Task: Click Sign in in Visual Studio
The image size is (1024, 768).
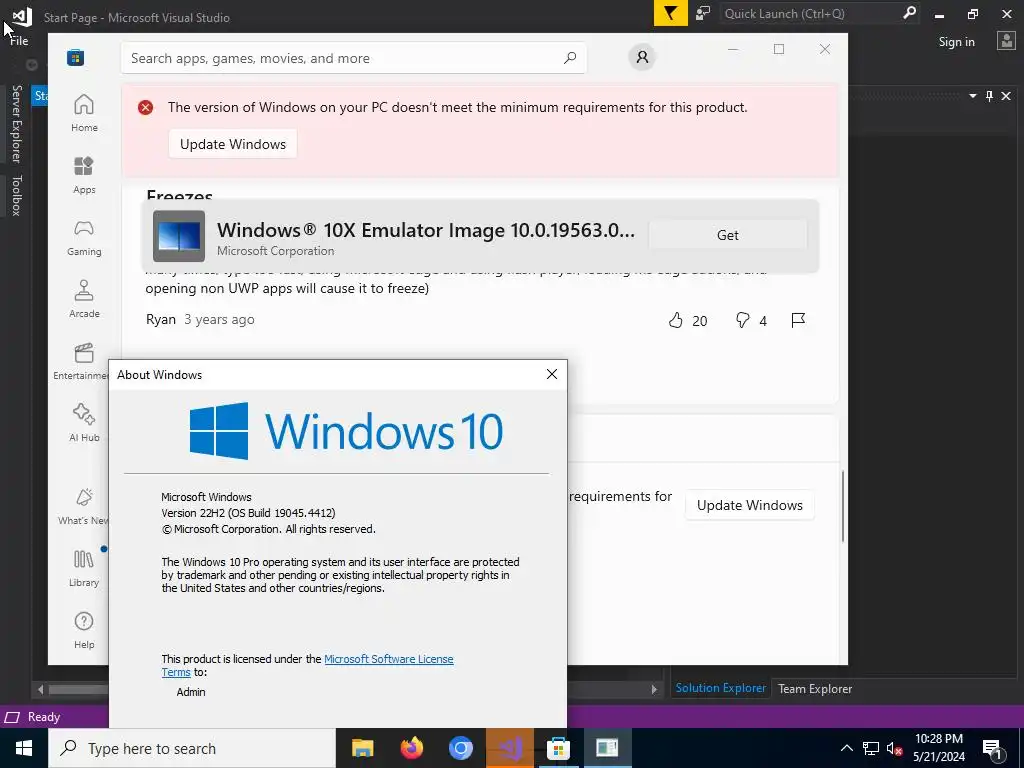Action: pos(956,42)
